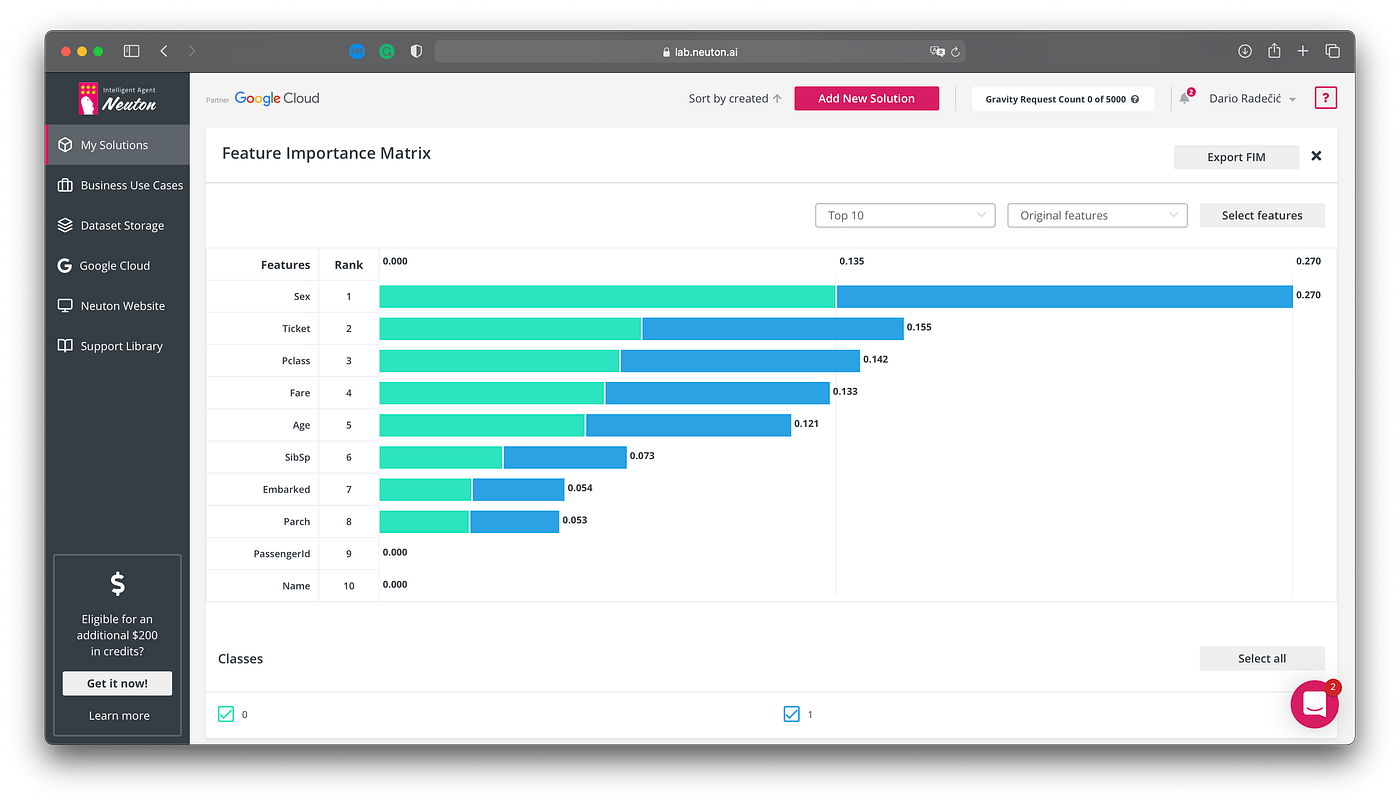Screen dimensions: 1400x804
Task: Open the Intercom chat bubble
Action: click(x=1313, y=704)
